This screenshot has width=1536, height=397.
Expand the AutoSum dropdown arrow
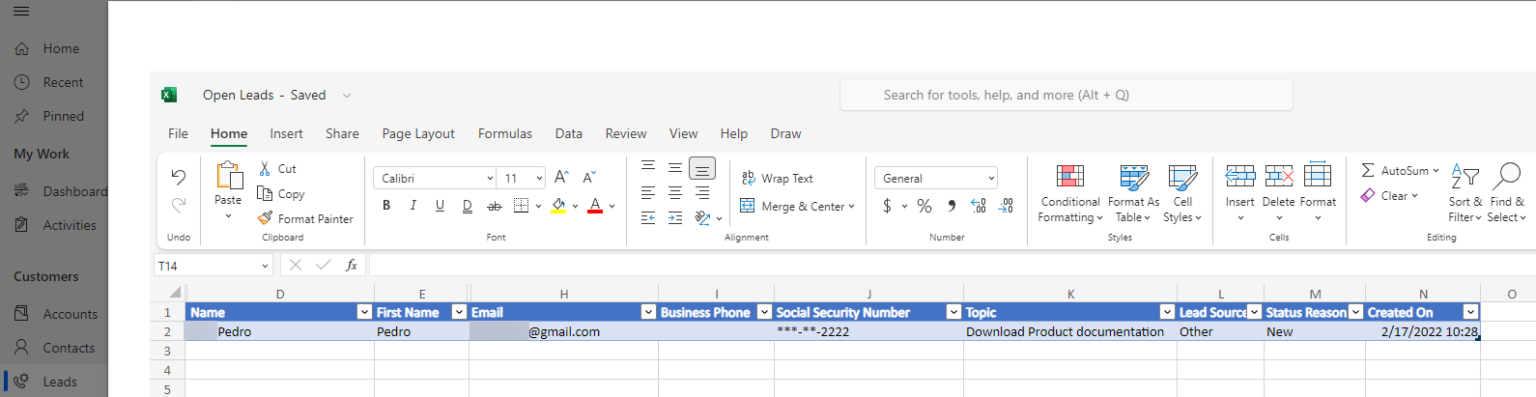click(1436, 171)
